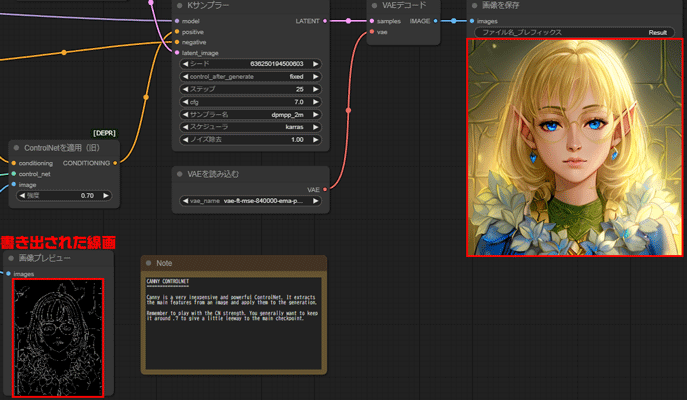
Task: Decrease the シード value with left arrow
Action: [x=185, y=64]
